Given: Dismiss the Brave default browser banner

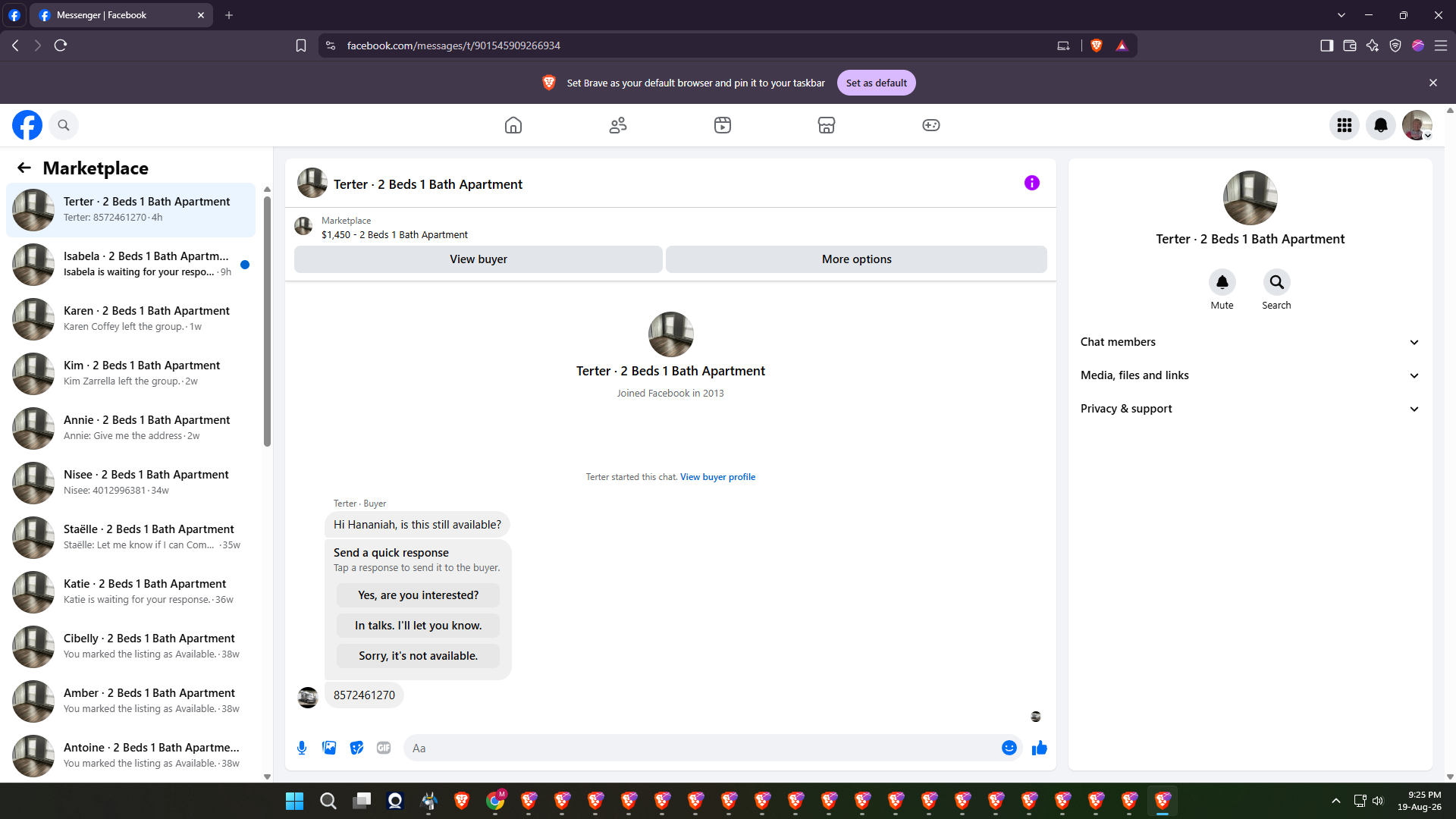Looking at the screenshot, I should (x=1433, y=83).
